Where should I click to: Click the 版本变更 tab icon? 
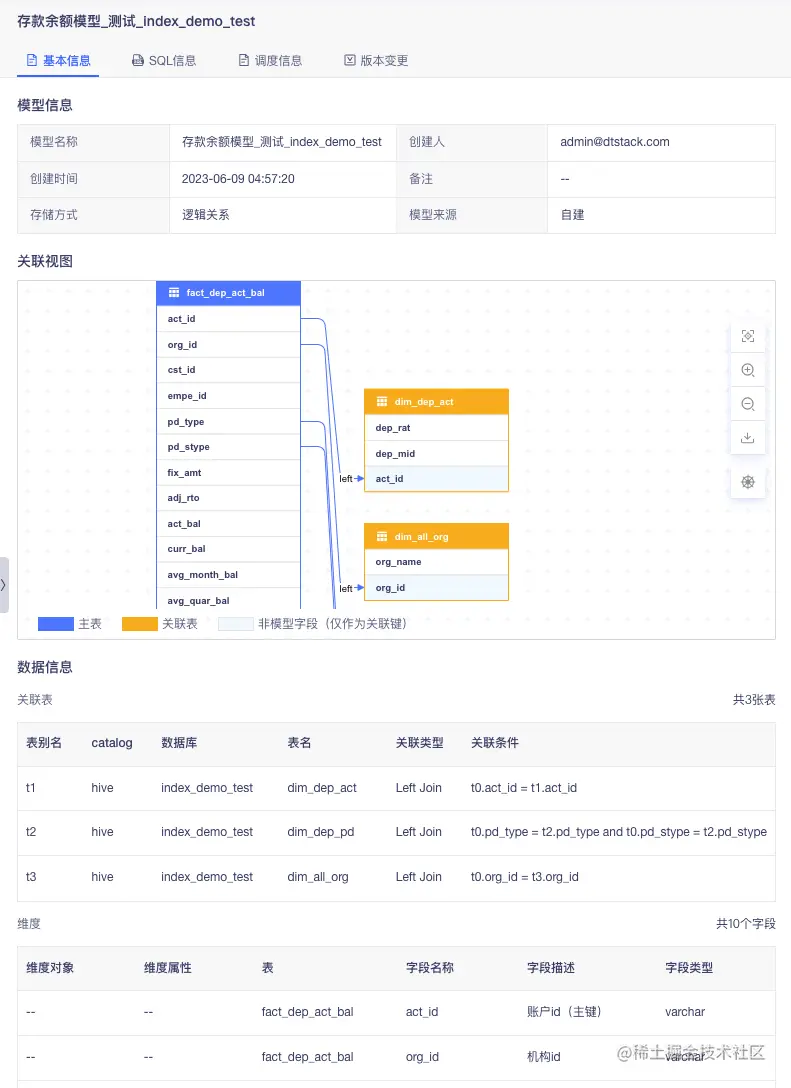350,60
